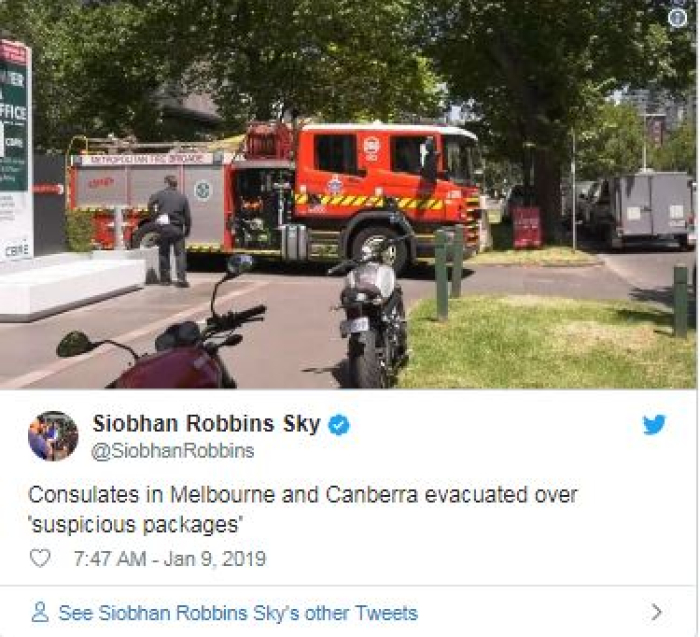Click the person icon beside See other Tweets
Screen dimensions: 700x637
[x=40, y=612]
